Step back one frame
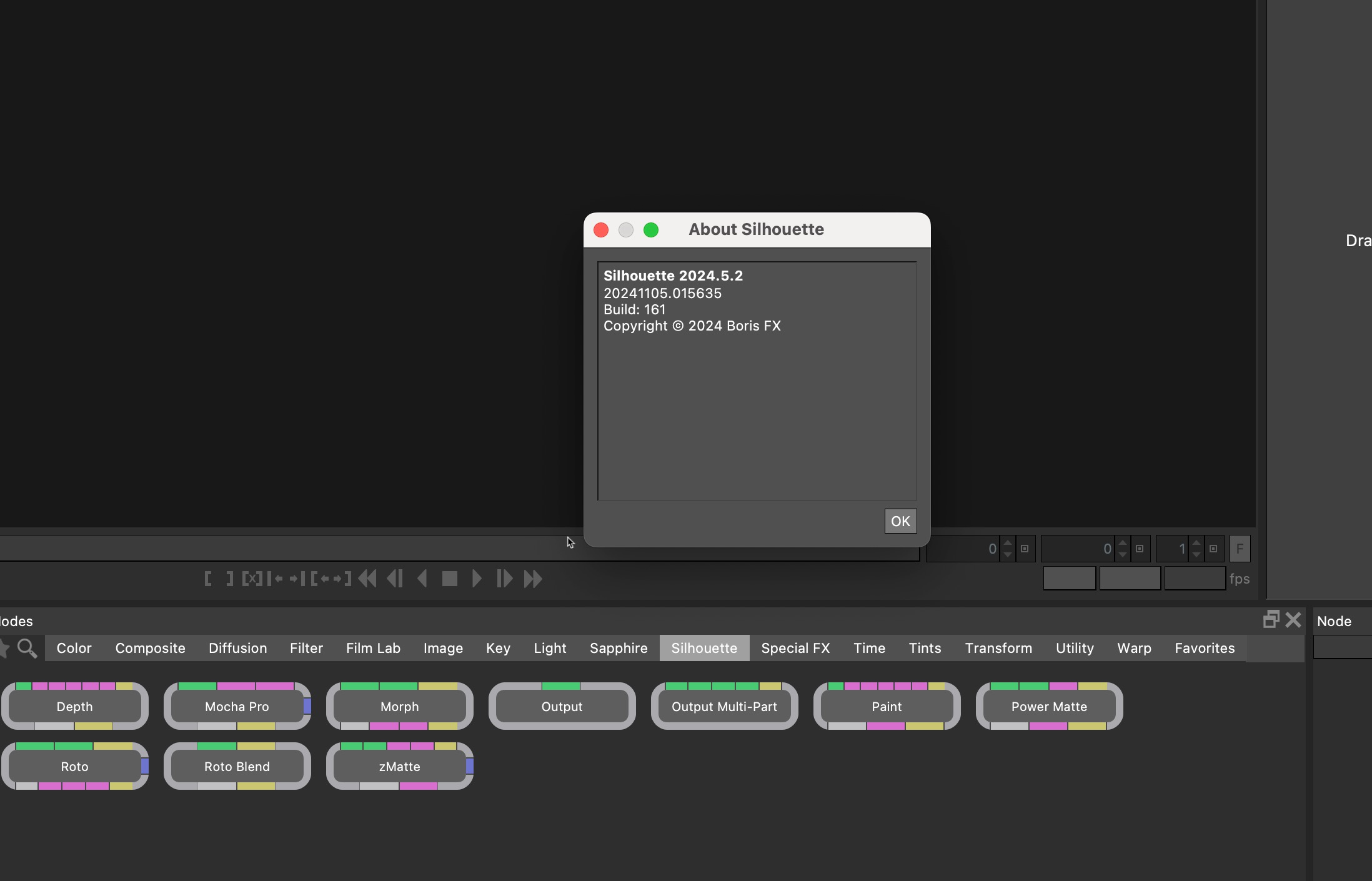The width and height of the screenshot is (1372, 881). [395, 579]
